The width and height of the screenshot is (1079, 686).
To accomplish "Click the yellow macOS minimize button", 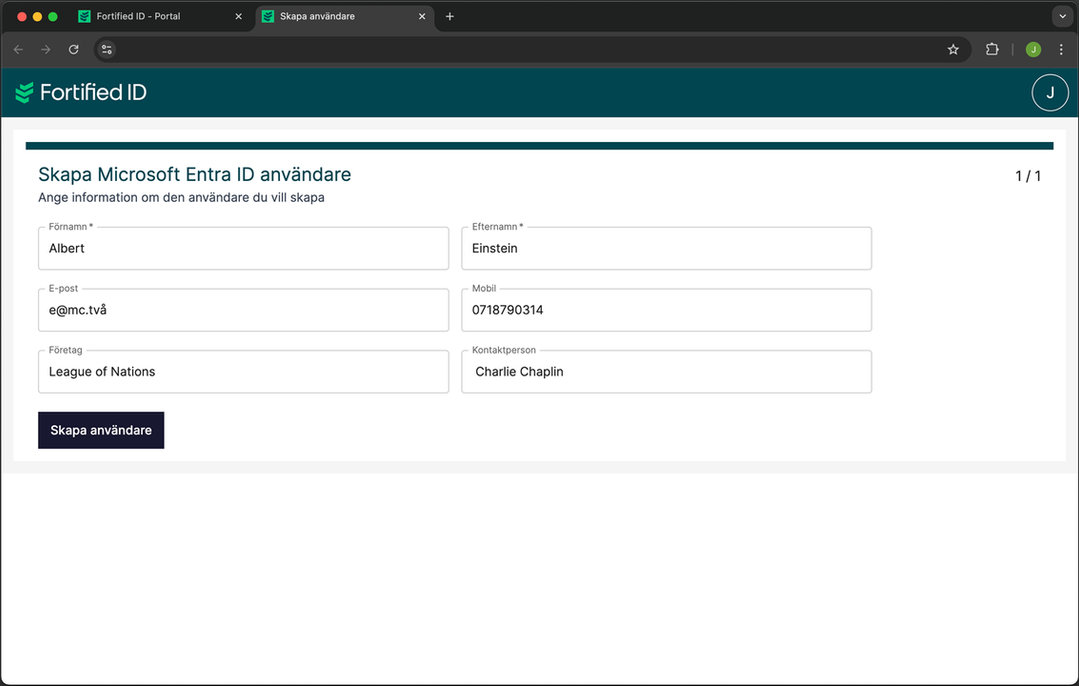I will click(37, 17).
